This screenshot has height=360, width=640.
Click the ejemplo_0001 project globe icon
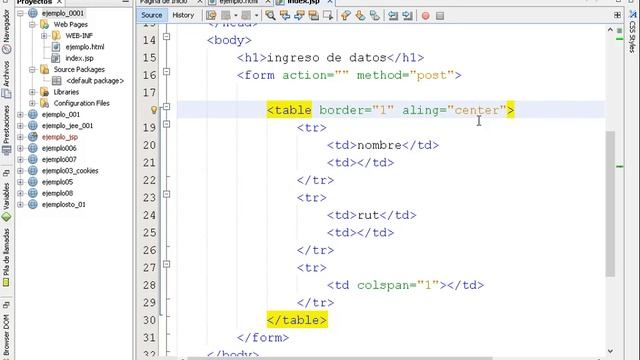click(33, 13)
